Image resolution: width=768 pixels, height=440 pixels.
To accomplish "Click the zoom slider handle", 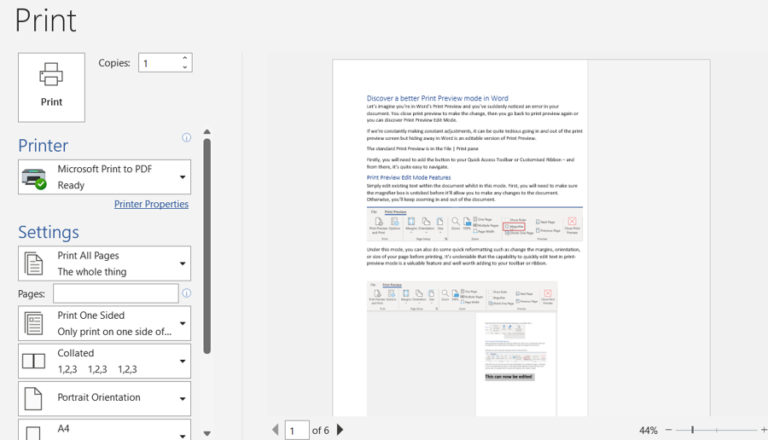I will [692, 430].
